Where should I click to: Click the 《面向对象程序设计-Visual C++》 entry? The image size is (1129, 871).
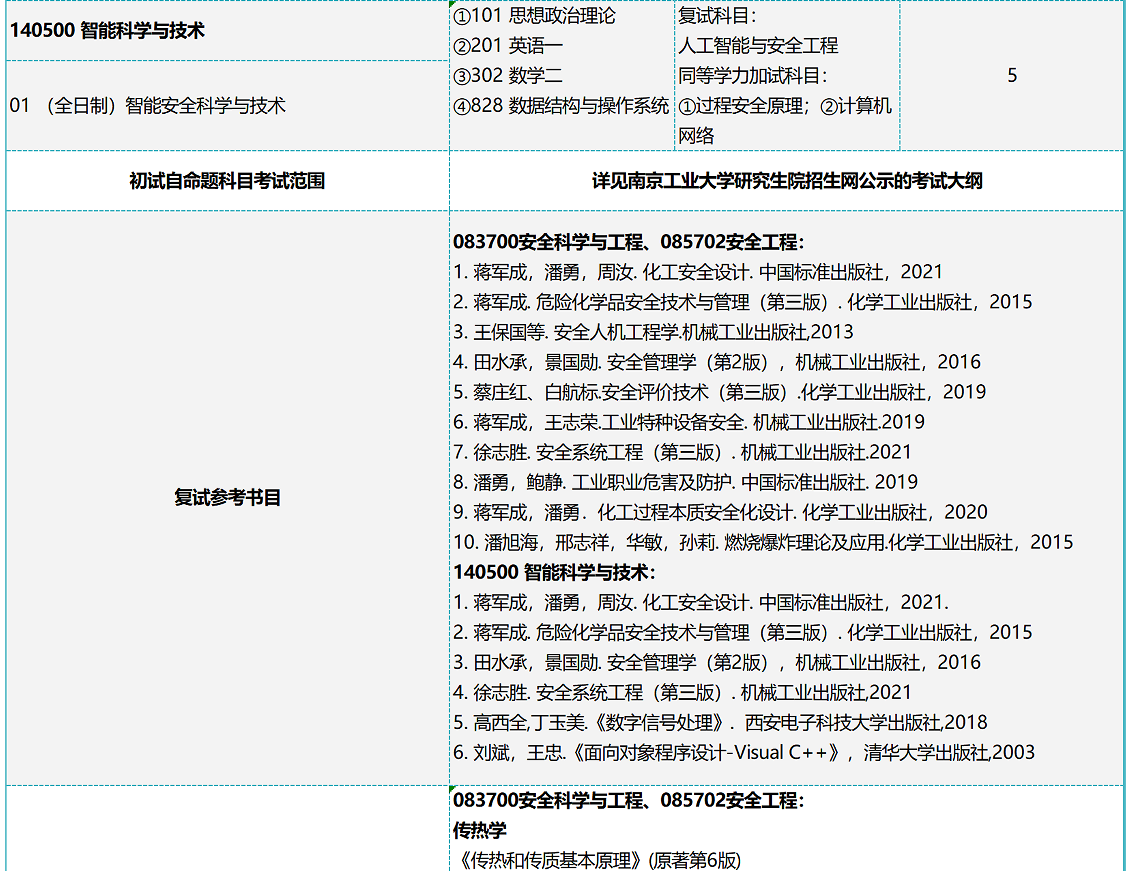(x=744, y=752)
